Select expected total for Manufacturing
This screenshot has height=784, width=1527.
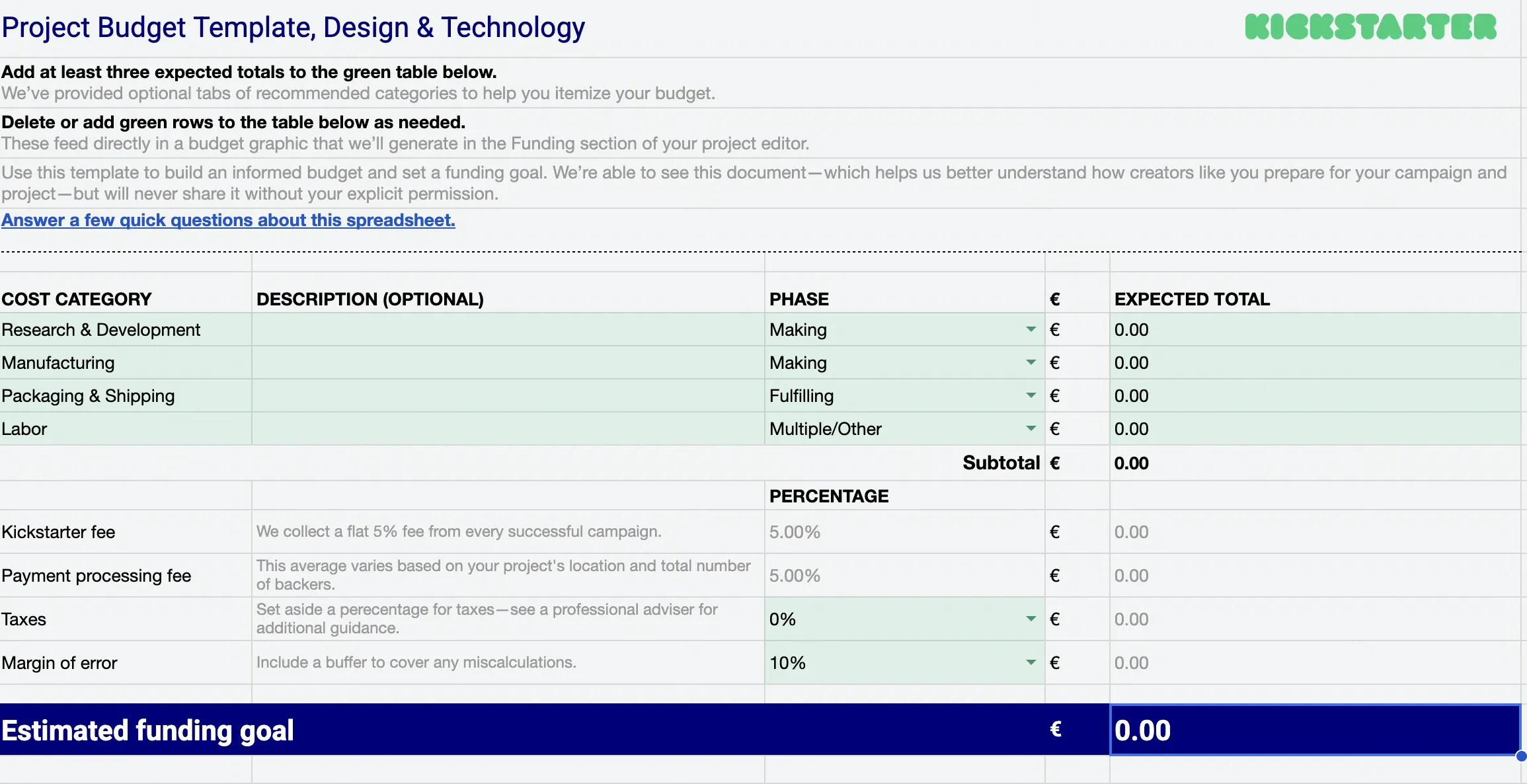point(1315,362)
